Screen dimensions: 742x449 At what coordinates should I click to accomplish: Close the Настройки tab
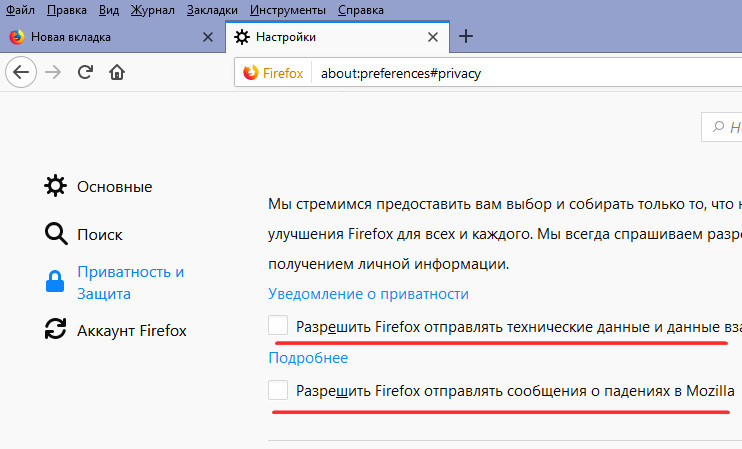433,37
